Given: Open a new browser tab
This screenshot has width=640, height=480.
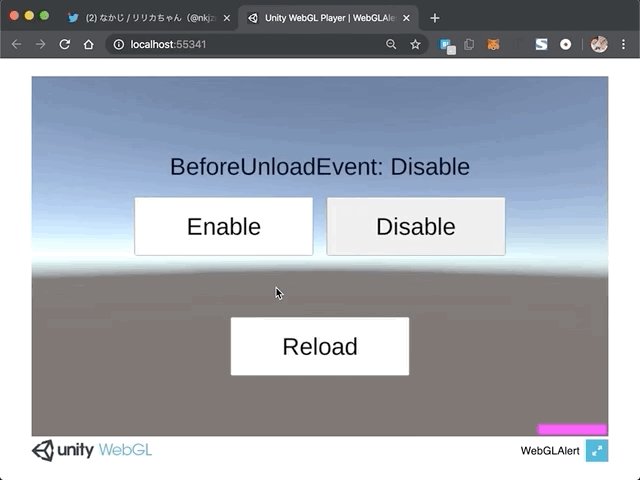Looking at the screenshot, I should [435, 18].
